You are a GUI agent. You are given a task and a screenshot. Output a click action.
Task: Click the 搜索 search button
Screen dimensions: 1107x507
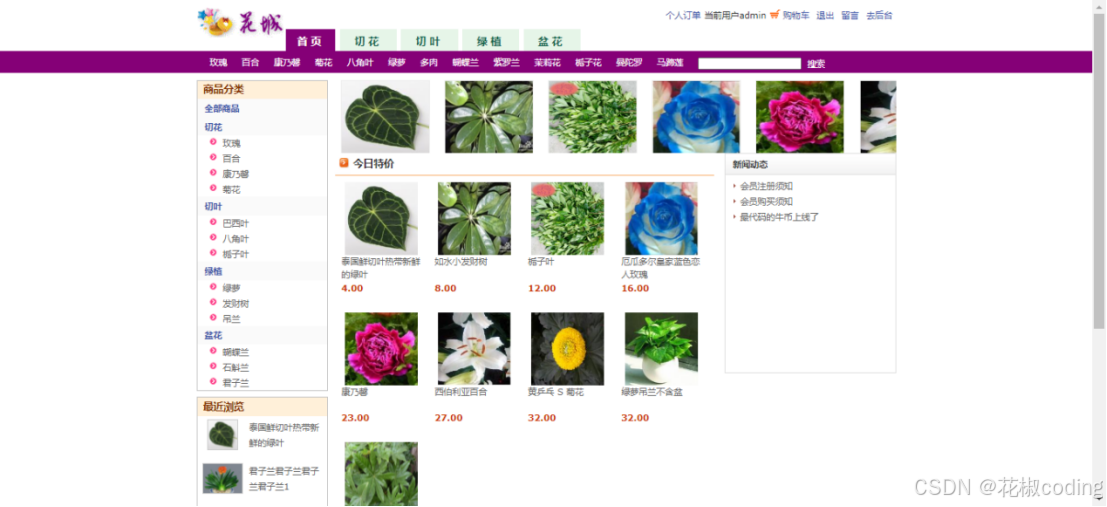coord(817,64)
